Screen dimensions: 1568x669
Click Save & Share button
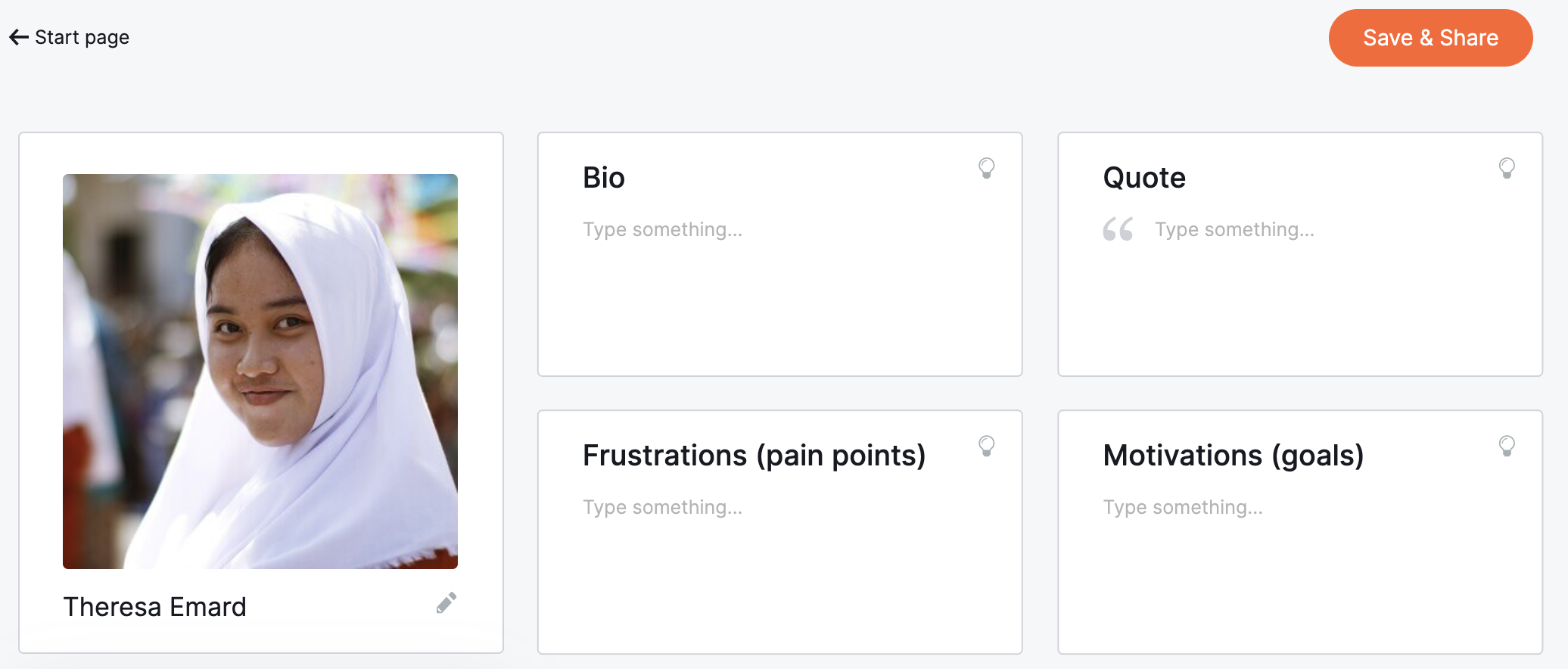1430,38
